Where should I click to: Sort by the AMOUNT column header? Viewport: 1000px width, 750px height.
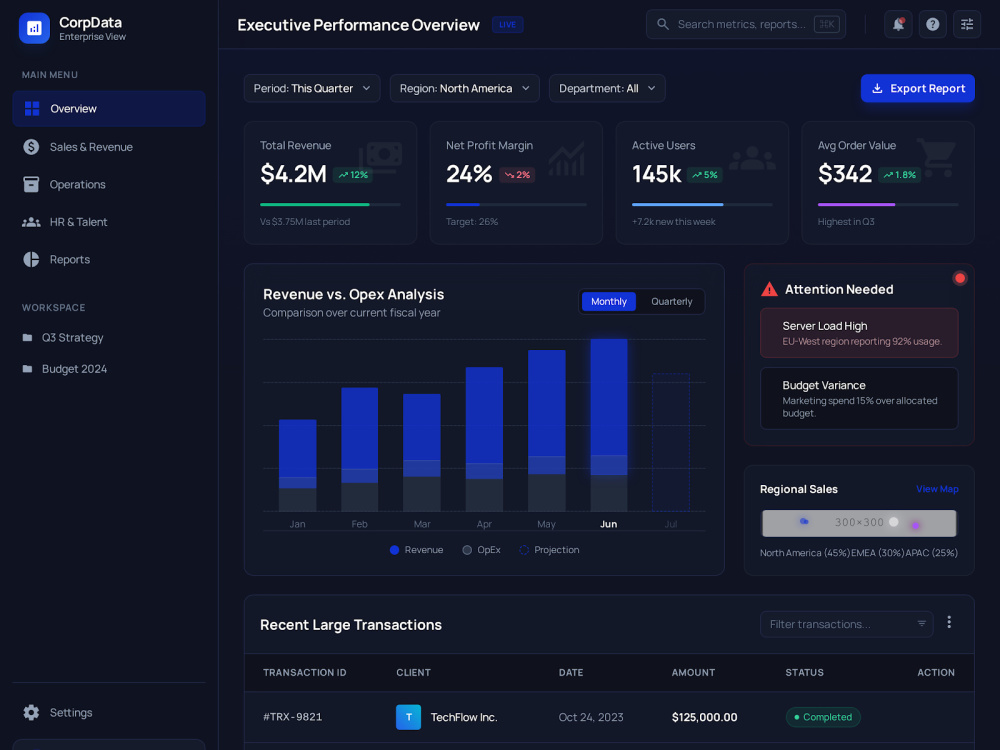tap(693, 673)
